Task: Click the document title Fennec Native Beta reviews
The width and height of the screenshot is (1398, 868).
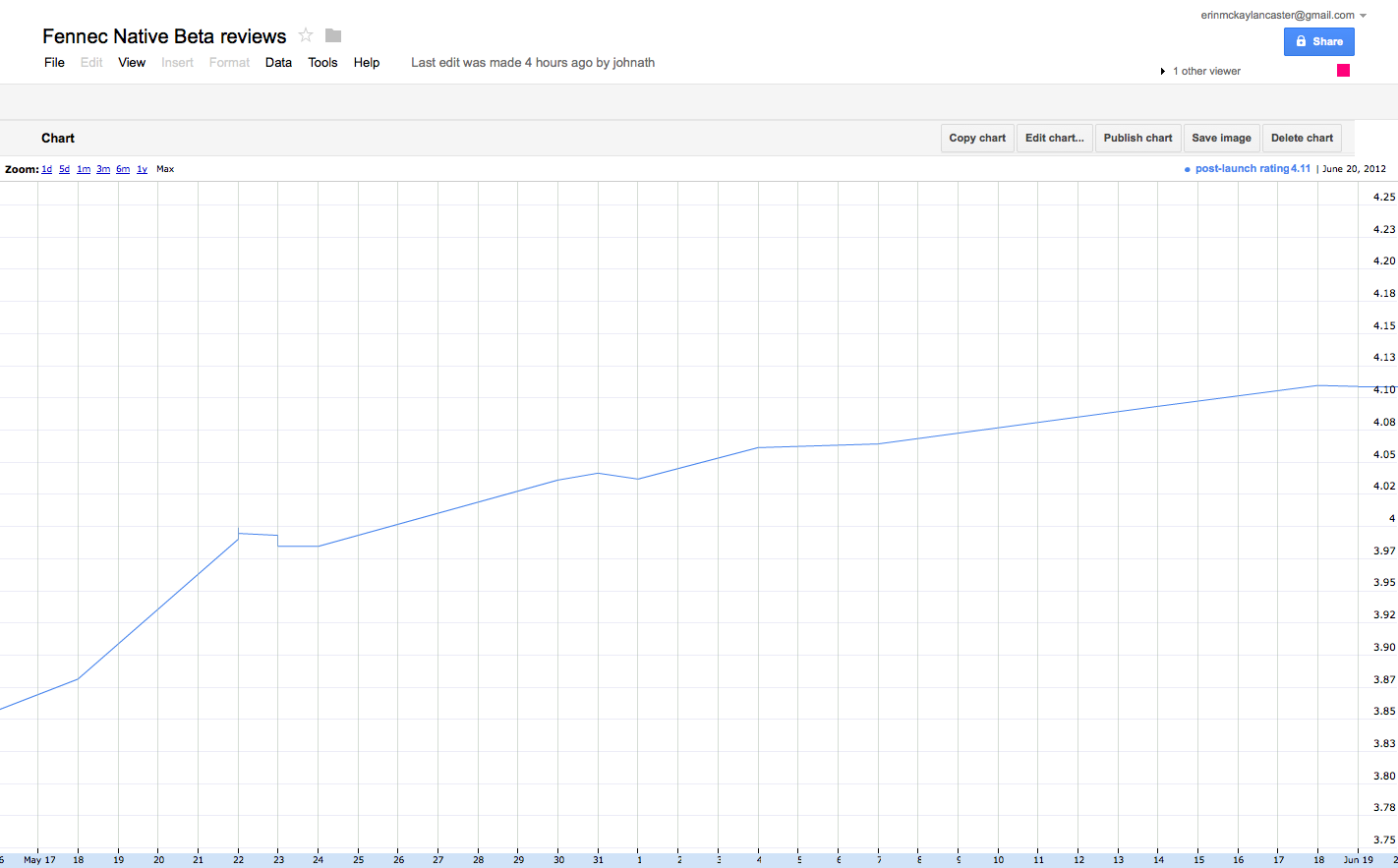Action: click(x=164, y=36)
